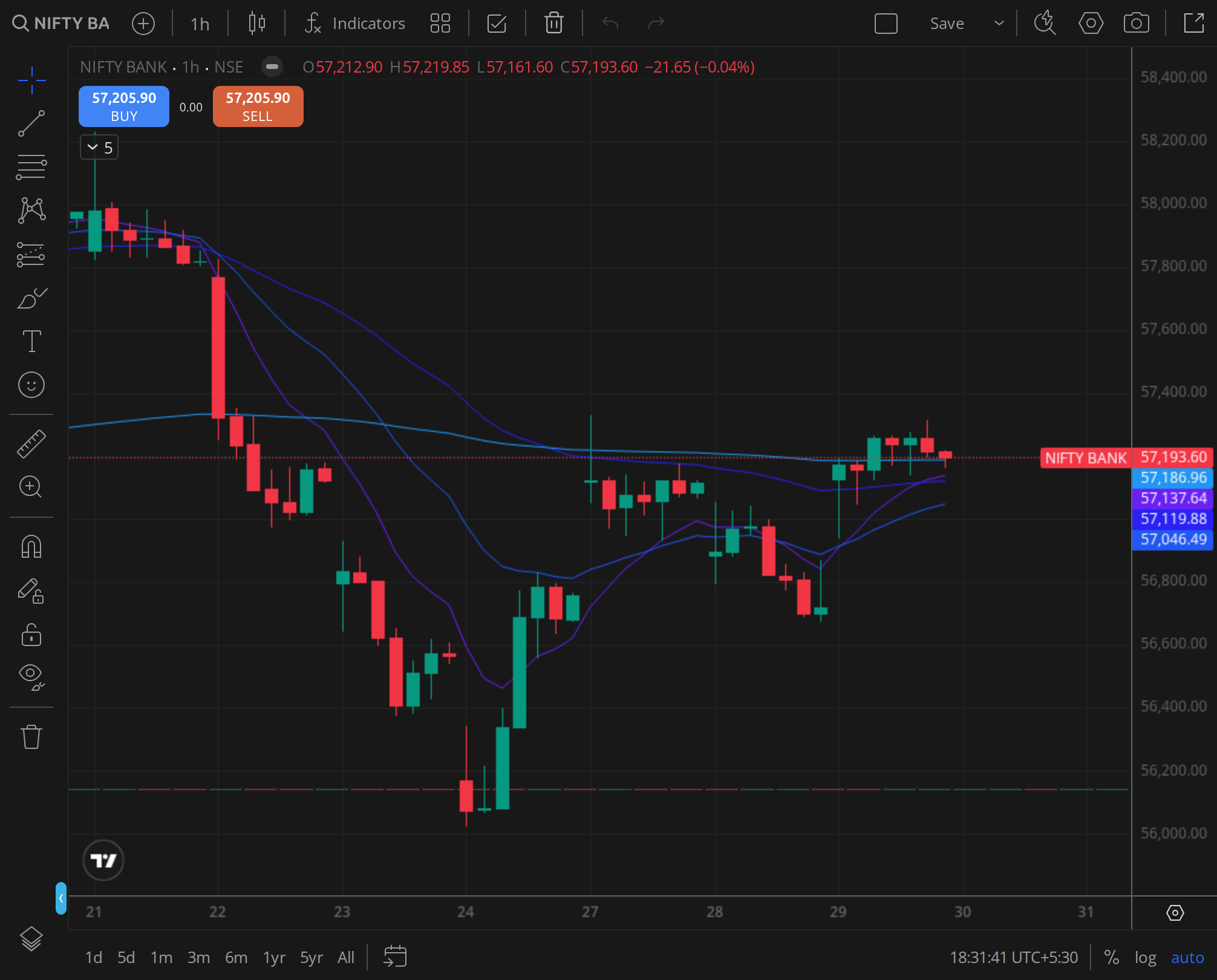Open the forecasting and measurement tools

pyautogui.click(x=31, y=254)
